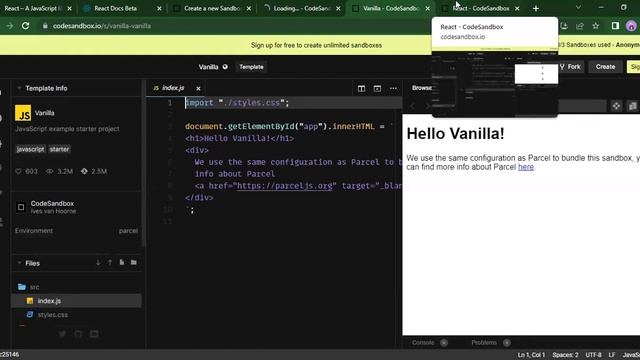640x360 pixels.
Task: Click the chat icon next to GitHub
Action: 94,334
